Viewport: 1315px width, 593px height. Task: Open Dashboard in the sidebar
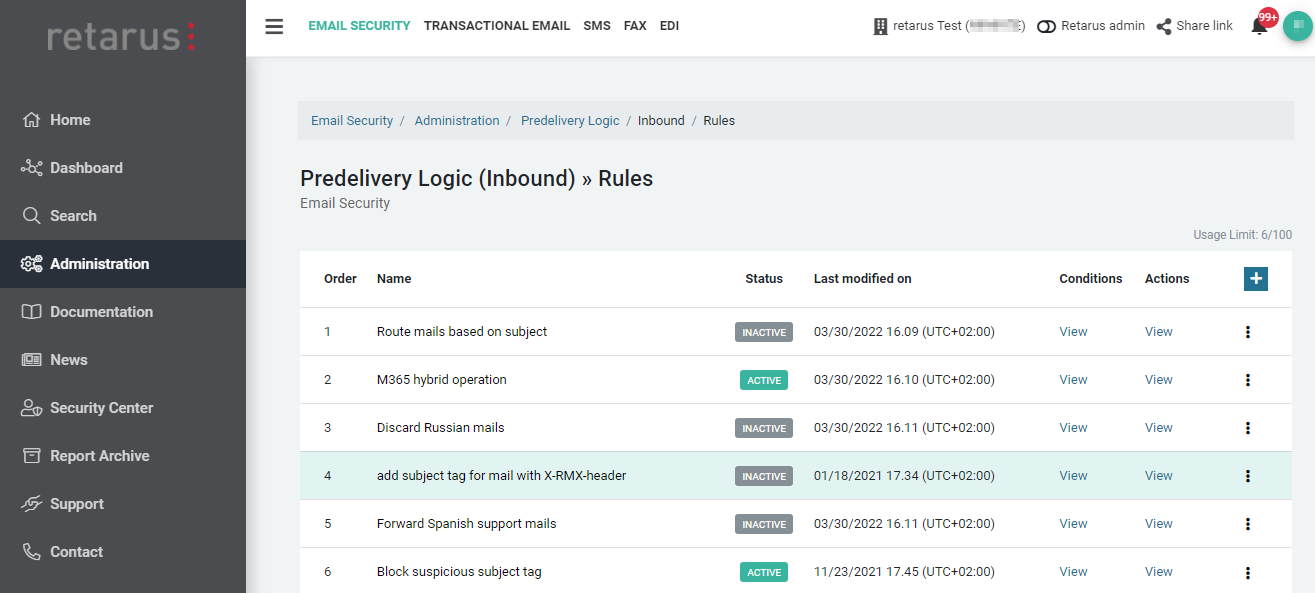[x=86, y=168]
